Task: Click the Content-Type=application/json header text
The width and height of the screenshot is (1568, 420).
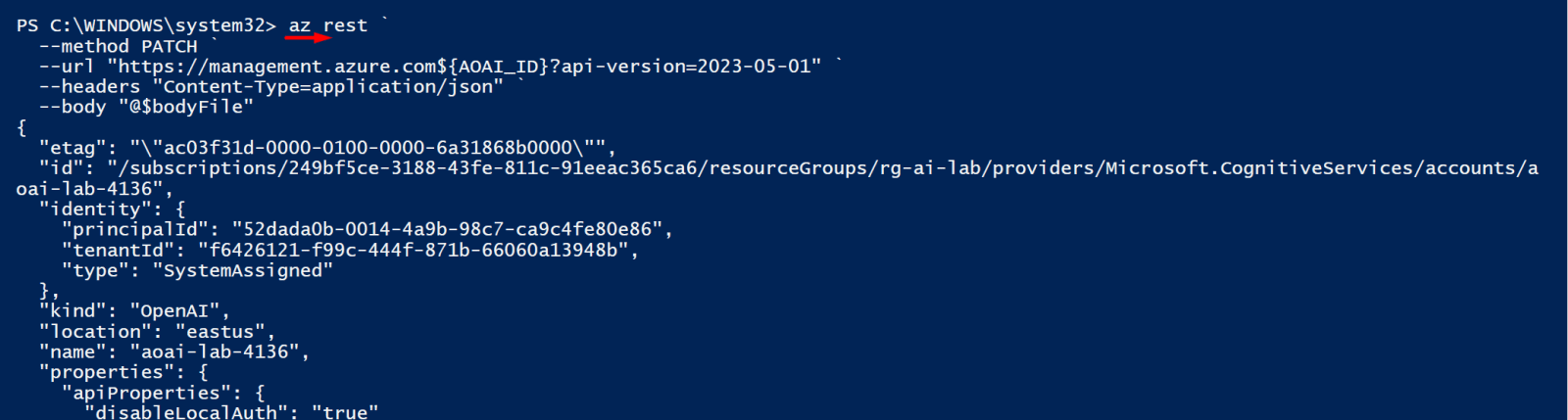Action: tap(327, 87)
